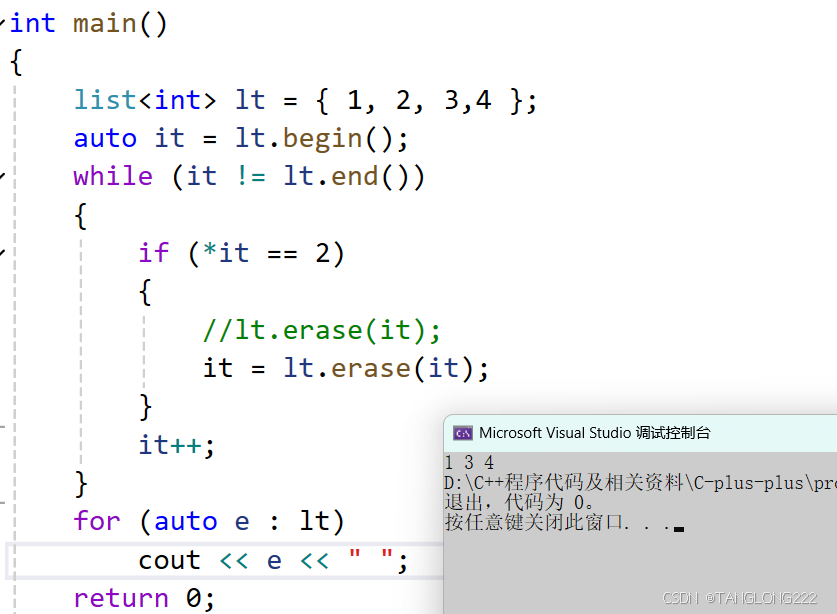Image resolution: width=837 pixels, height=614 pixels.
Task: Click the 'it++;' statement
Action: pyautogui.click(x=177, y=445)
